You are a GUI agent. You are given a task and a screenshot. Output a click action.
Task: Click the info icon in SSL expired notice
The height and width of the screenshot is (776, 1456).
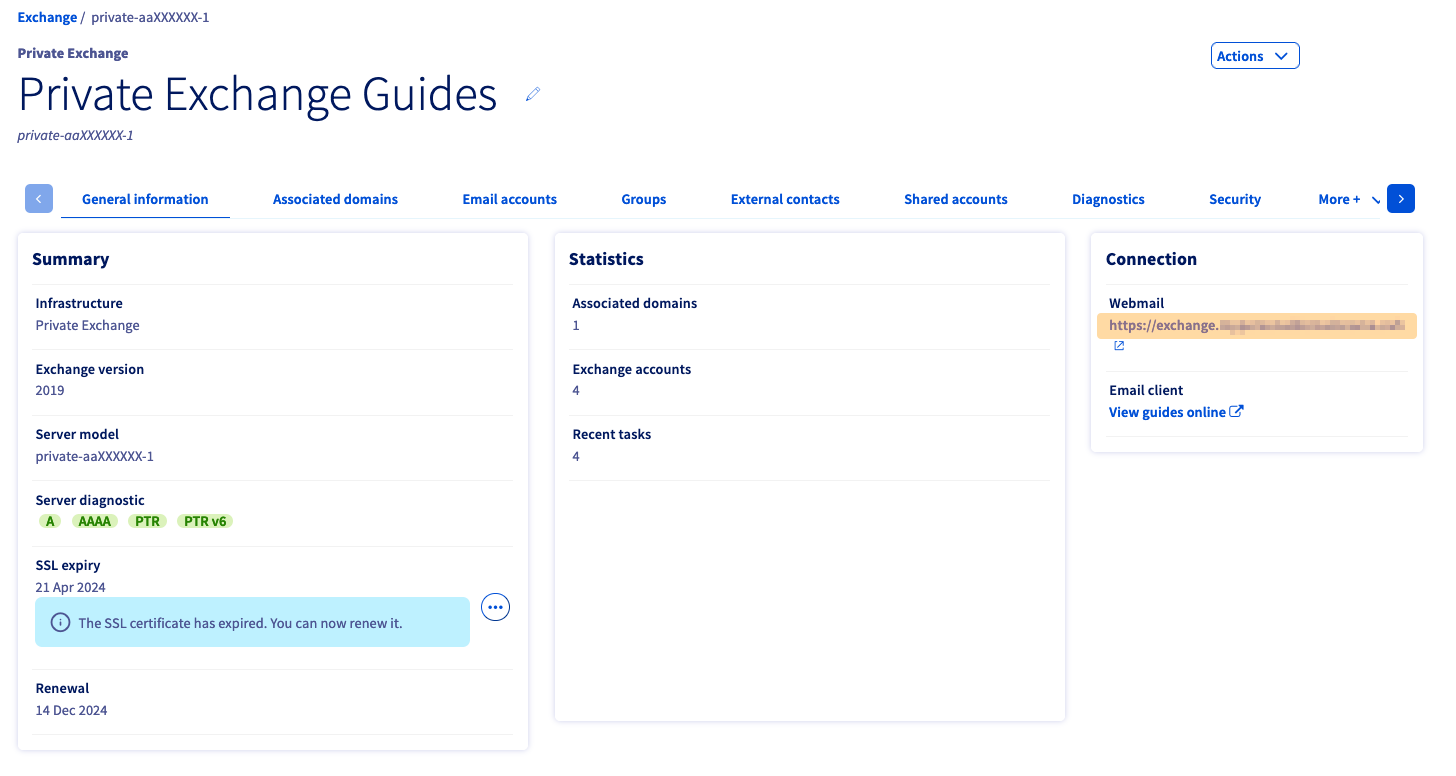tap(60, 623)
